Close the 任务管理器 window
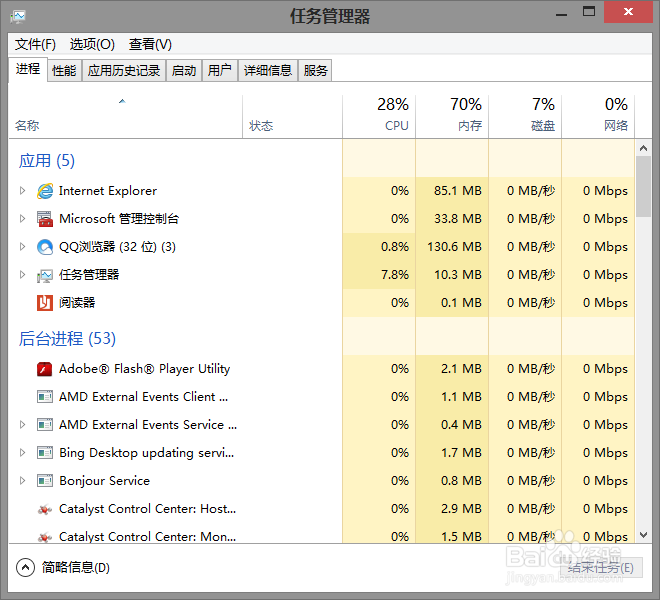 pyautogui.click(x=628, y=12)
